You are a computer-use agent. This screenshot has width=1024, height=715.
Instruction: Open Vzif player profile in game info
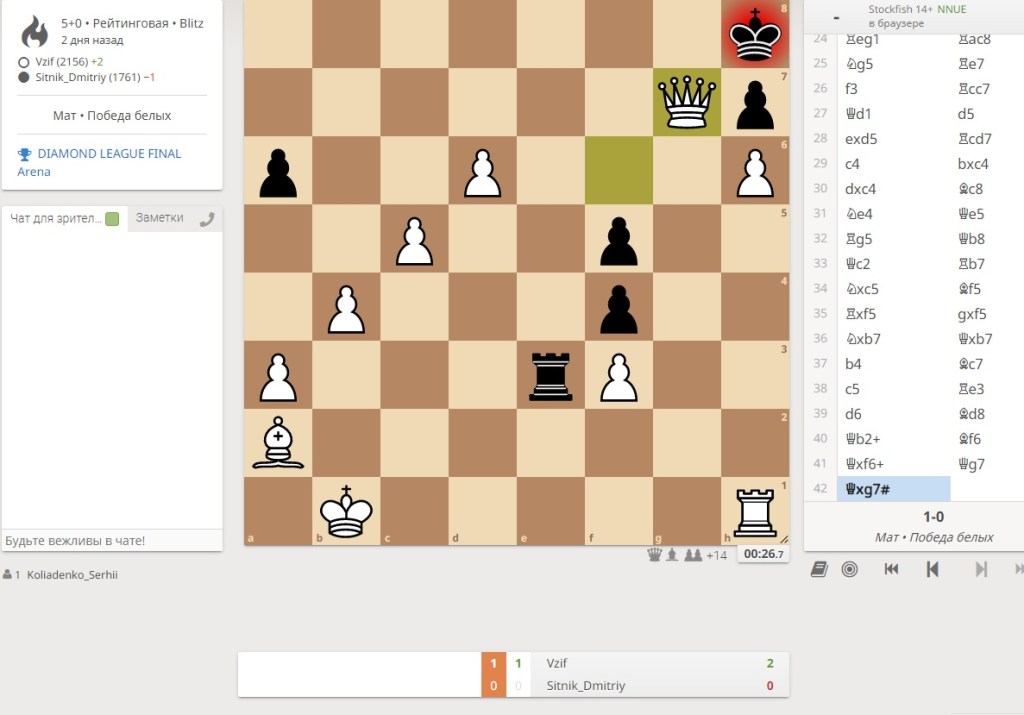[x=52, y=62]
